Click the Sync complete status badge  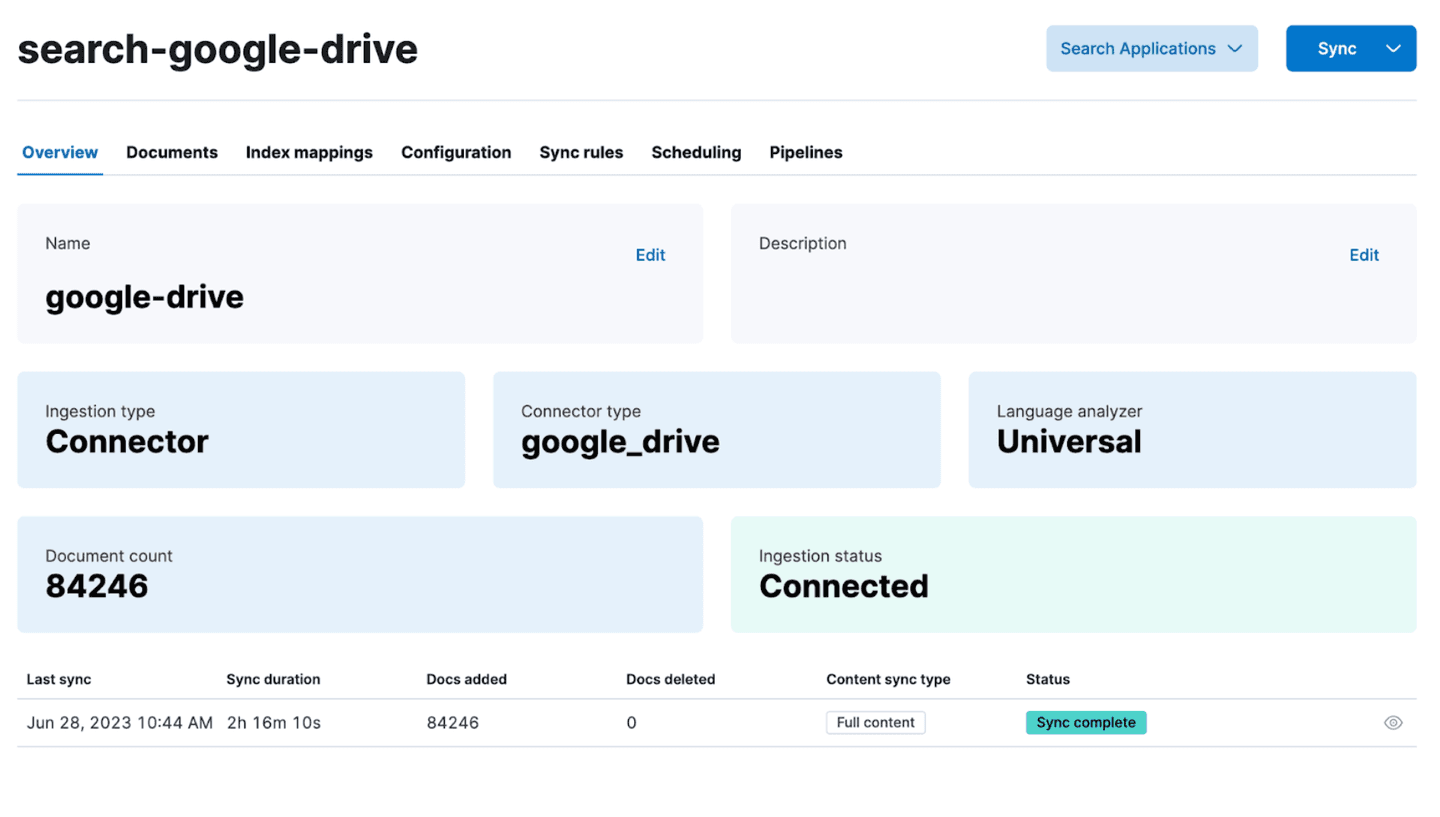(x=1085, y=722)
